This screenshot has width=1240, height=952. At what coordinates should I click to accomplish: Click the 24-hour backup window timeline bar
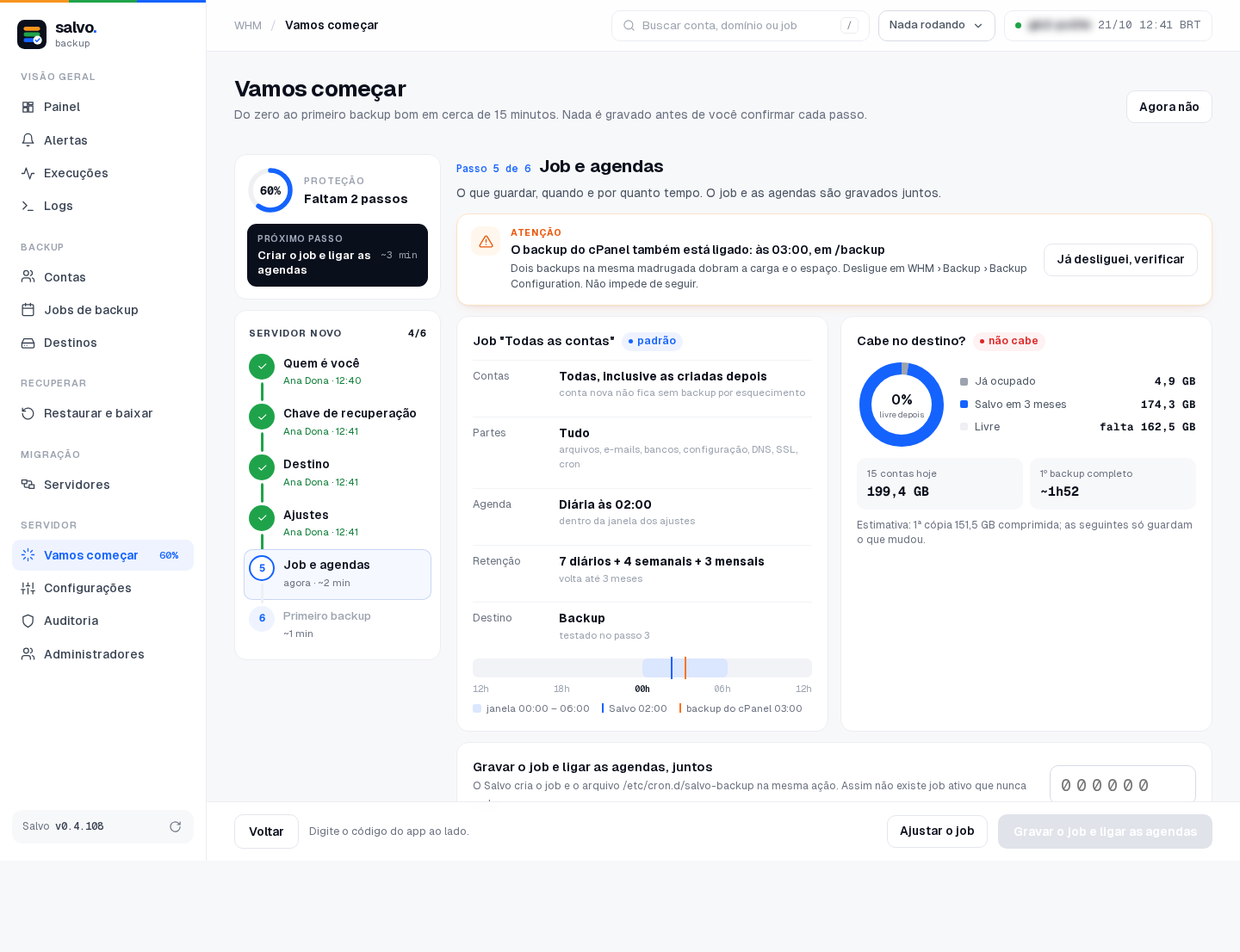pos(642,668)
